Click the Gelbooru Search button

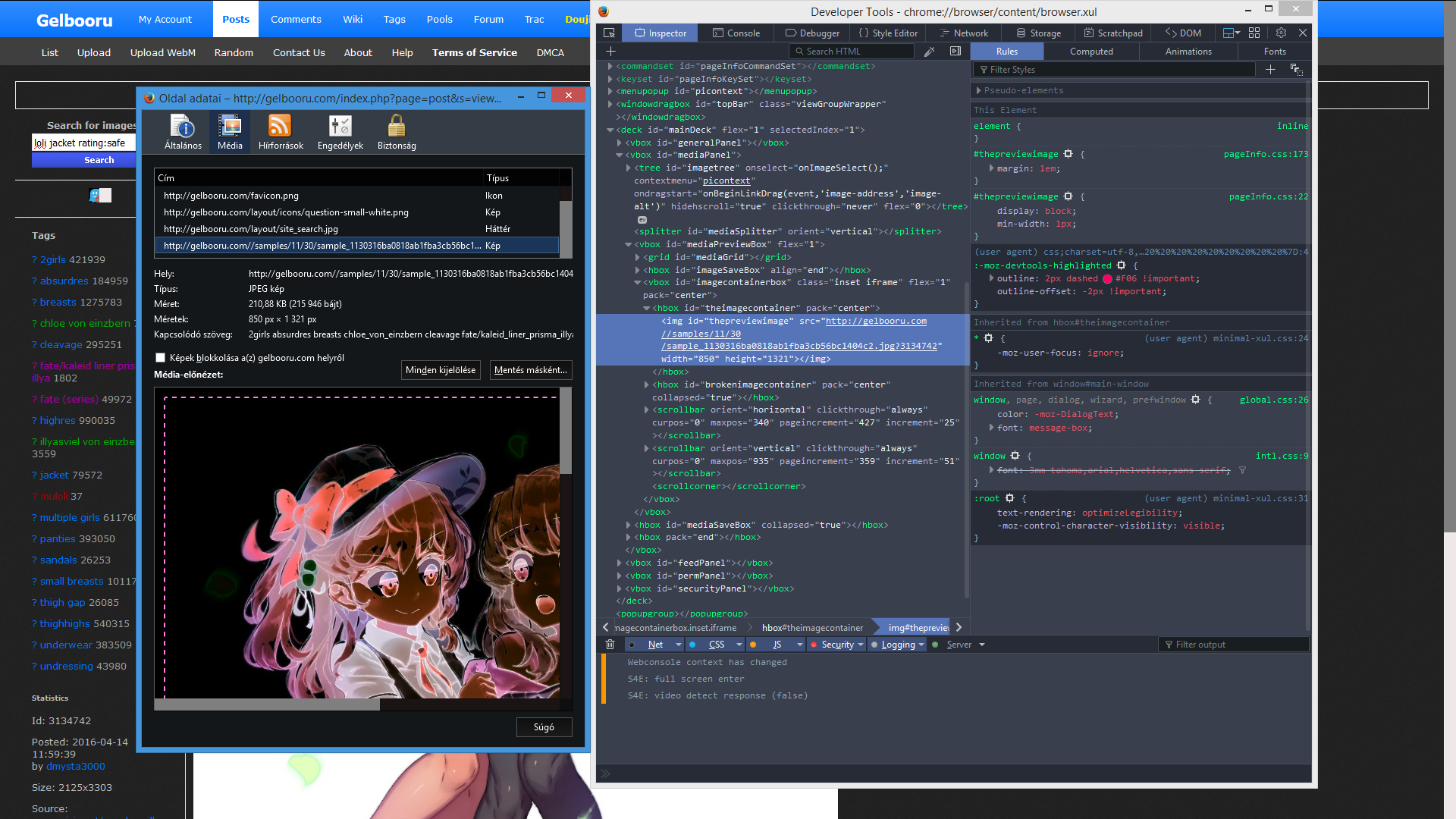click(x=84, y=160)
